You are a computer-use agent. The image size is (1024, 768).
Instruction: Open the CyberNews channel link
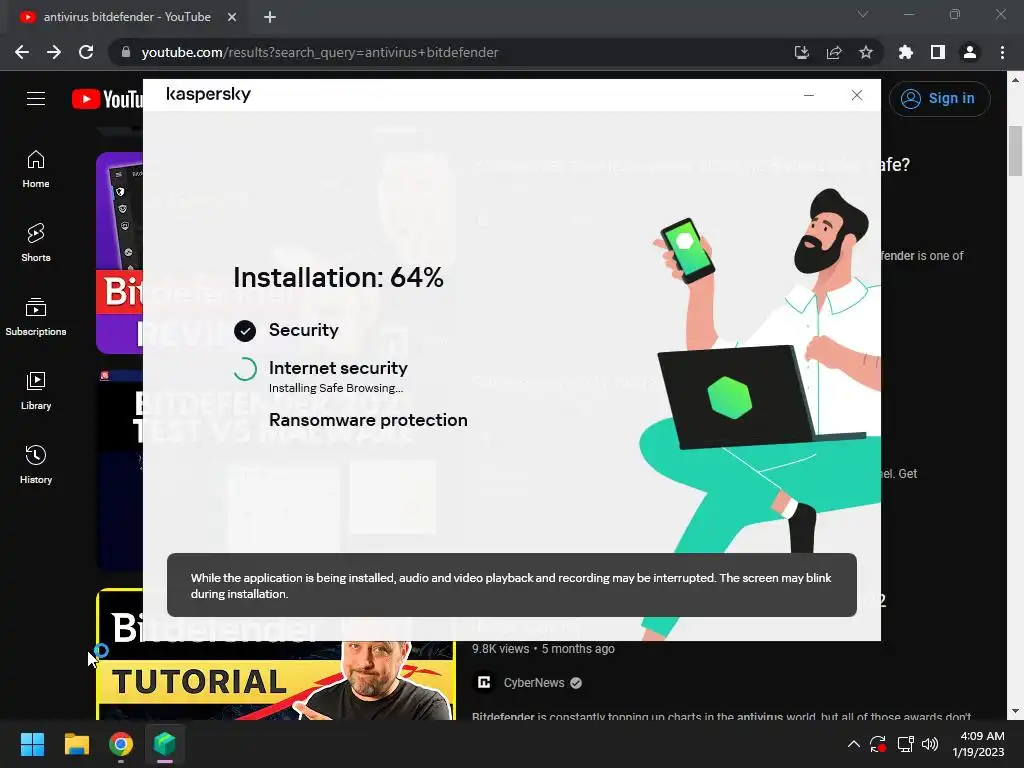pos(534,682)
